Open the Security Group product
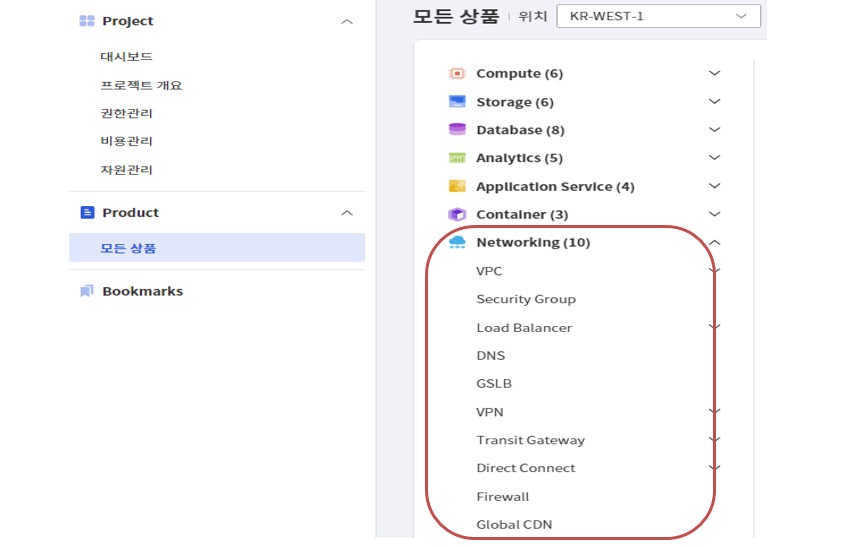This screenshot has width=844, height=547. pyautogui.click(x=525, y=299)
